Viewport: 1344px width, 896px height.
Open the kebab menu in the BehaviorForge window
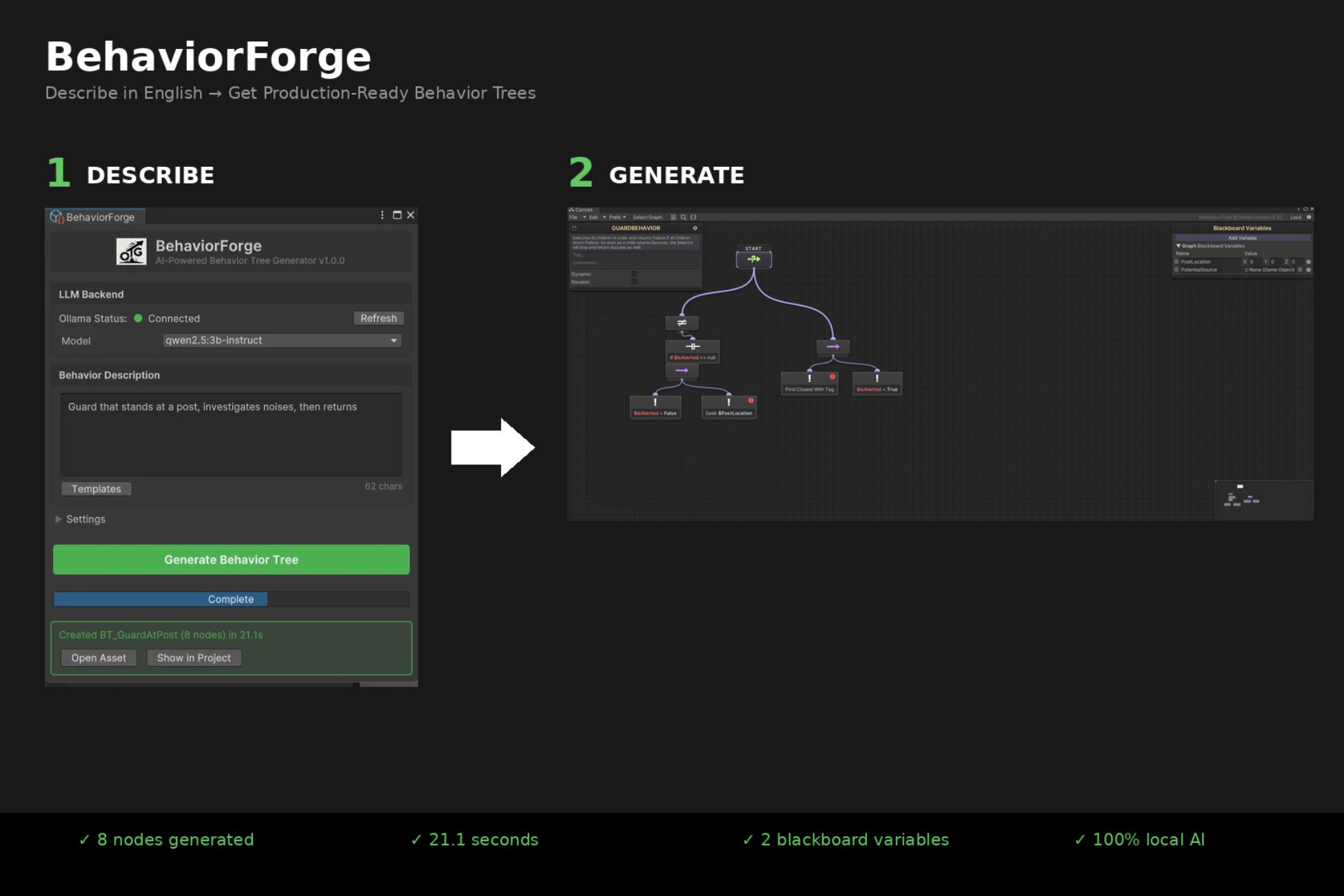point(381,215)
